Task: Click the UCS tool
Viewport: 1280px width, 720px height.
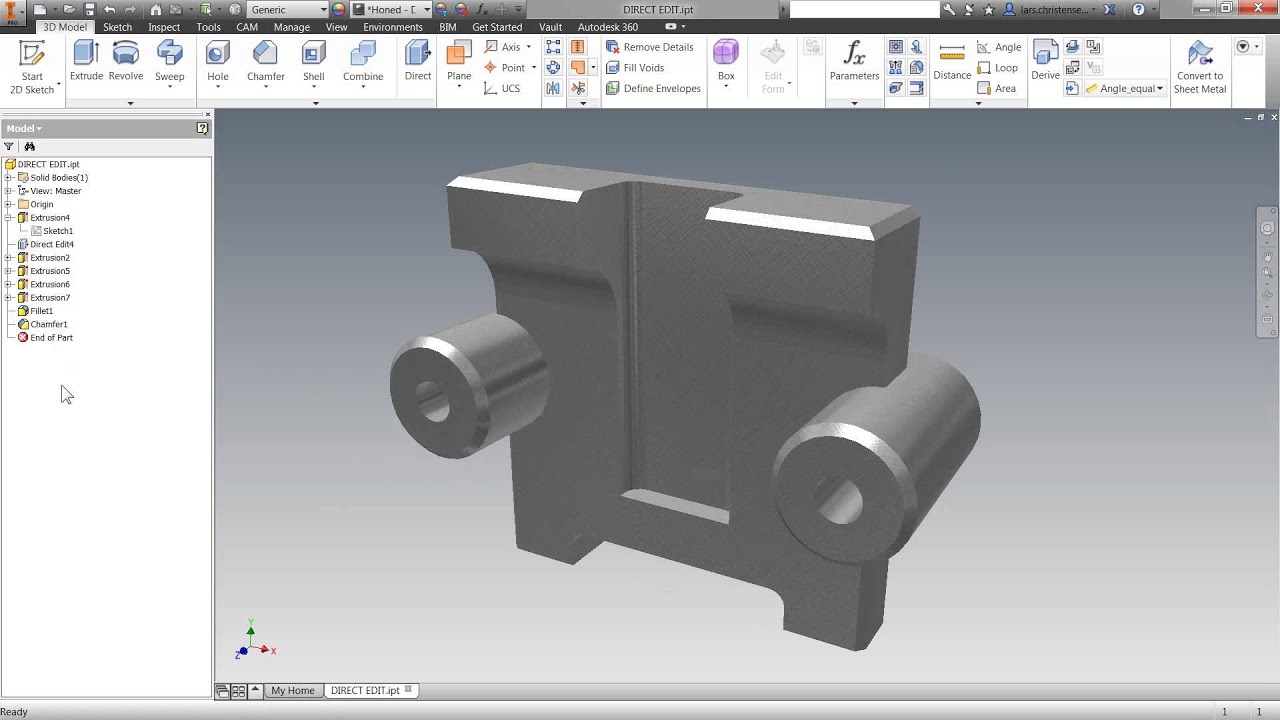Action: [502, 88]
